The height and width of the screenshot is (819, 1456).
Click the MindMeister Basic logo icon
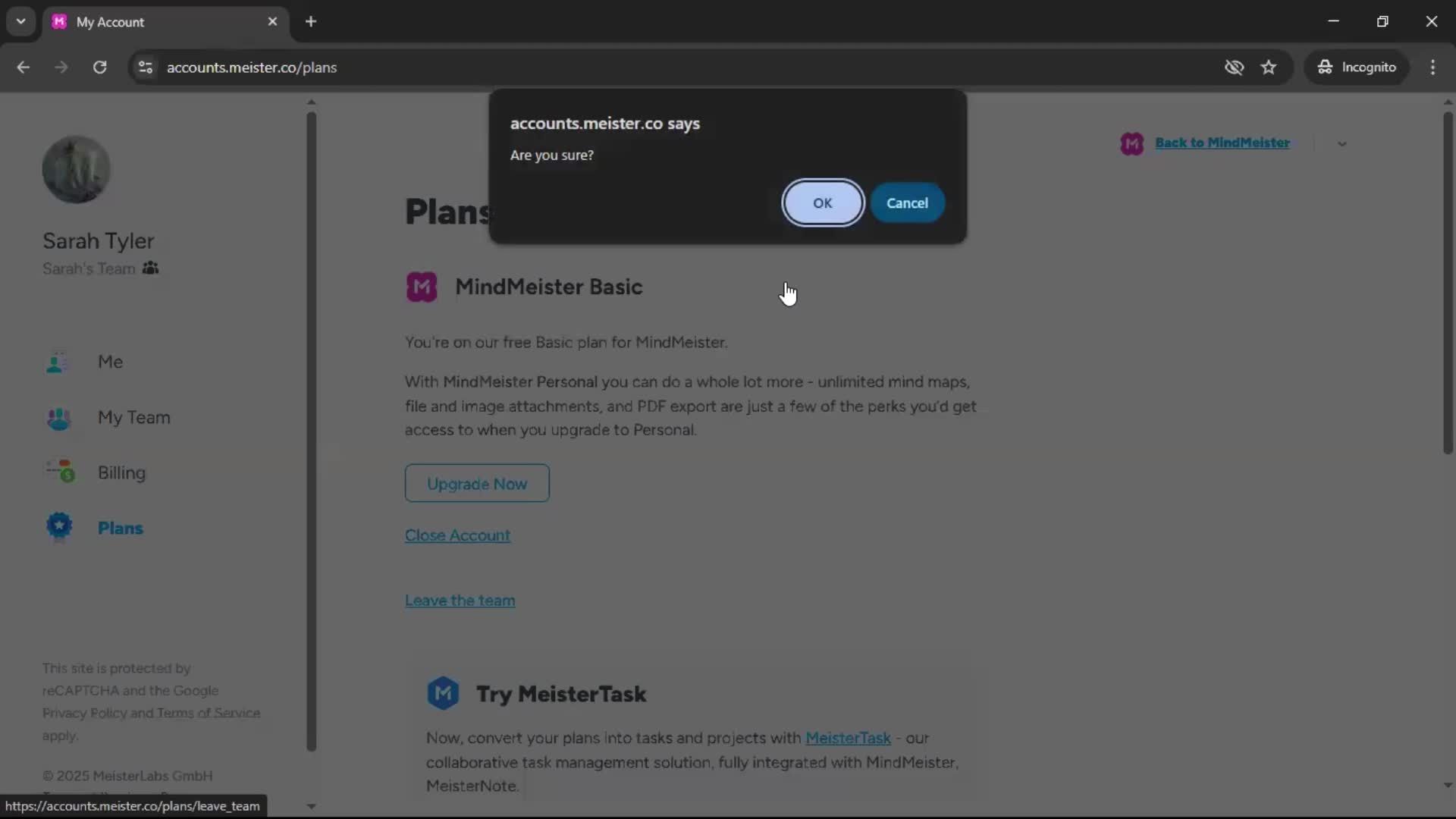(x=422, y=287)
